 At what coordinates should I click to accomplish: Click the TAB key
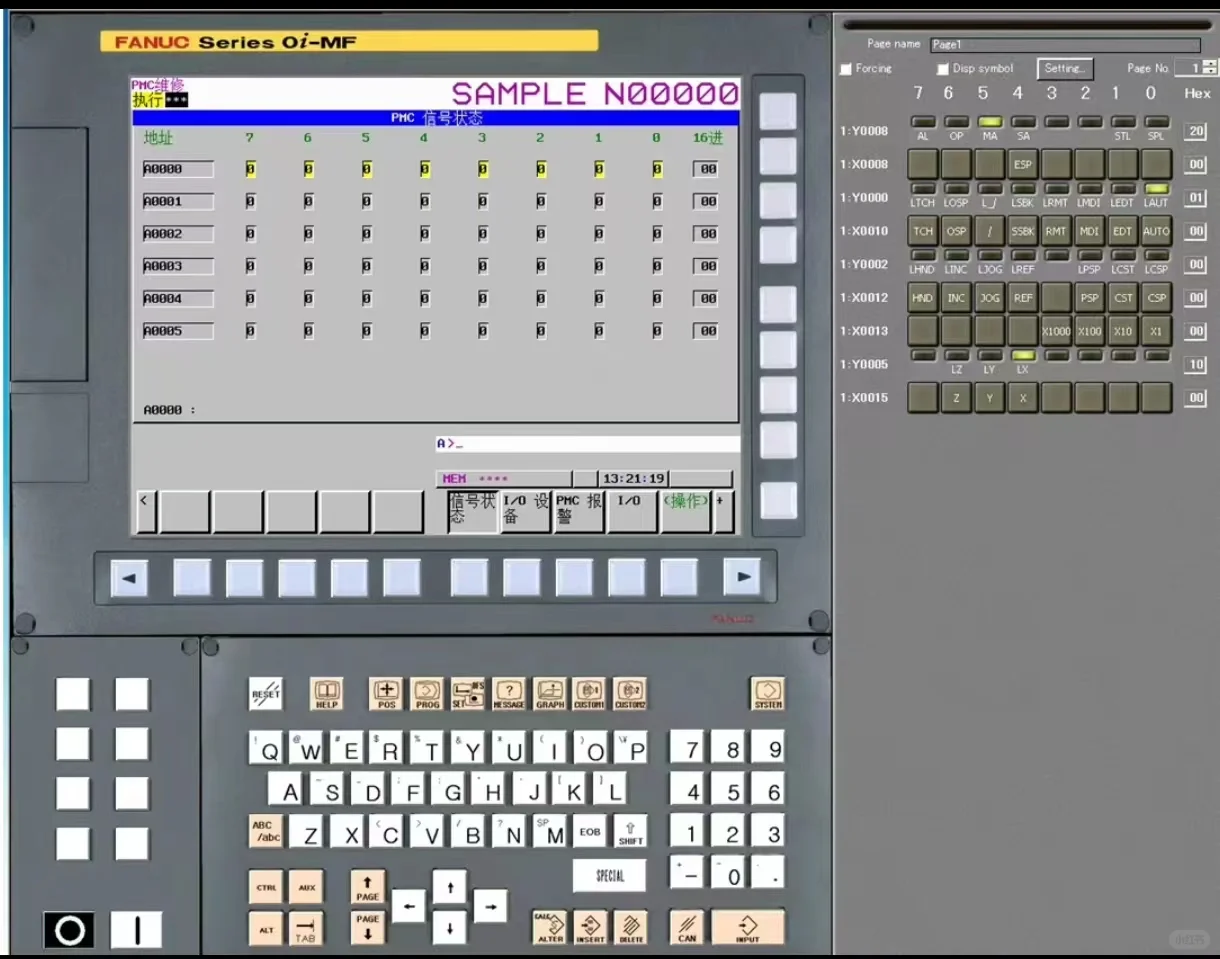click(306, 929)
